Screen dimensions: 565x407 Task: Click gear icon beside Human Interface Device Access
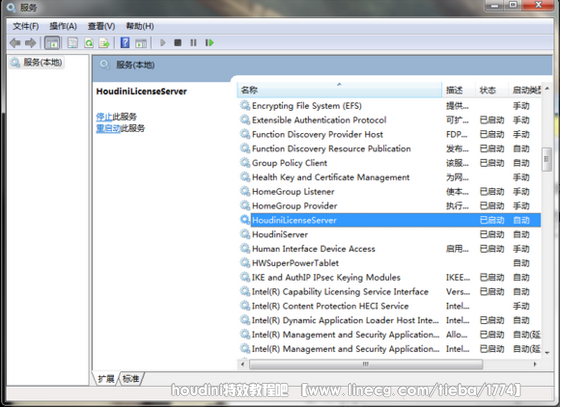tap(245, 249)
